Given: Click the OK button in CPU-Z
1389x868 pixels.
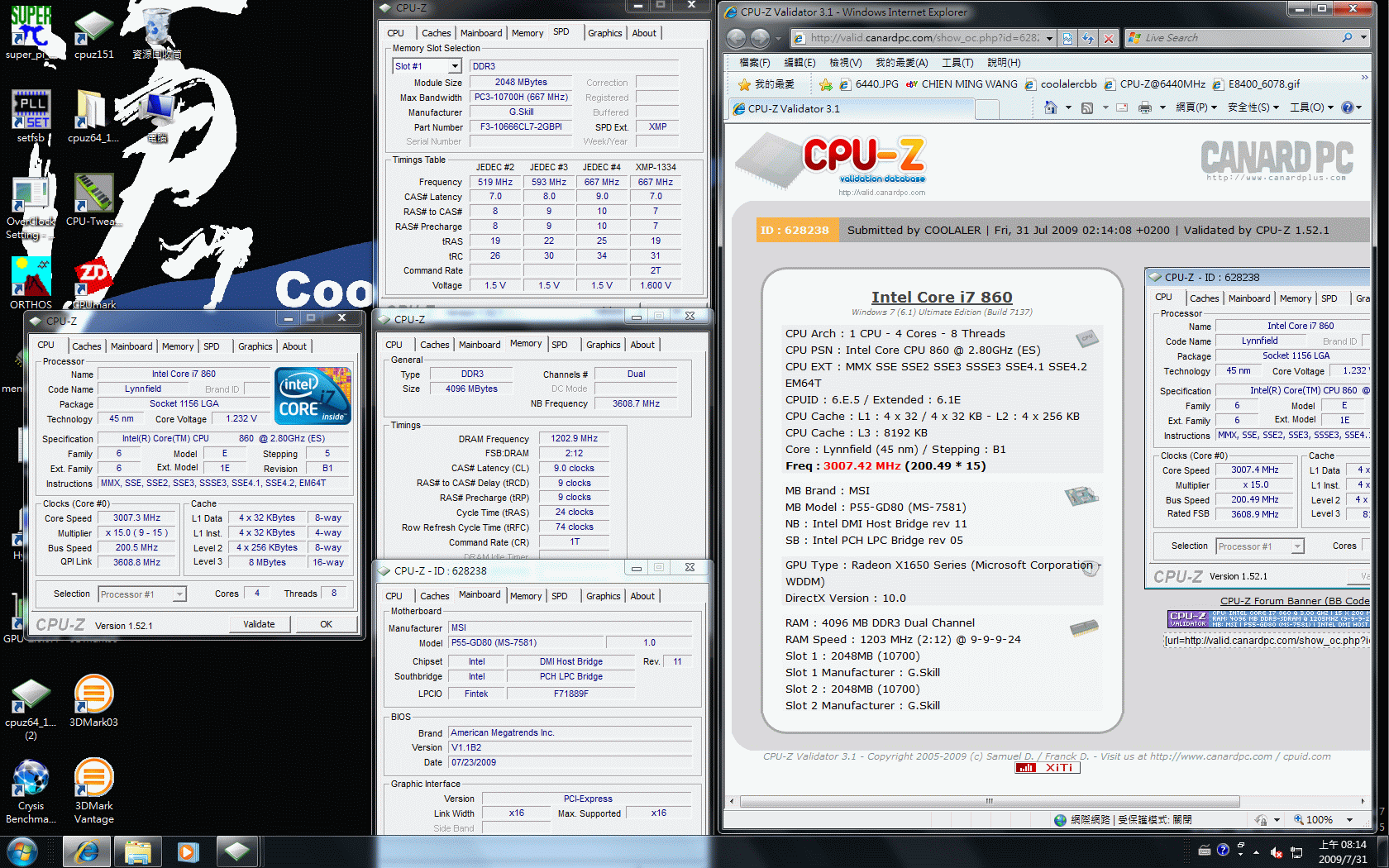Looking at the screenshot, I should 326,624.
